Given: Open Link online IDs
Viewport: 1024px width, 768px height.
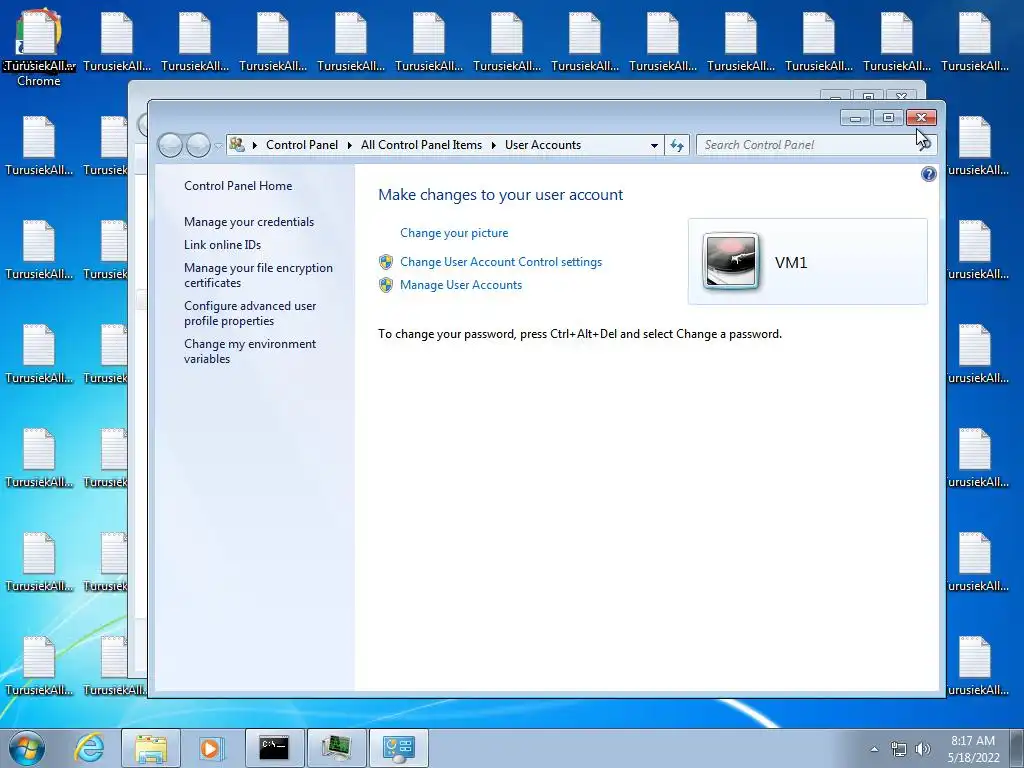Looking at the screenshot, I should pyautogui.click(x=222, y=245).
